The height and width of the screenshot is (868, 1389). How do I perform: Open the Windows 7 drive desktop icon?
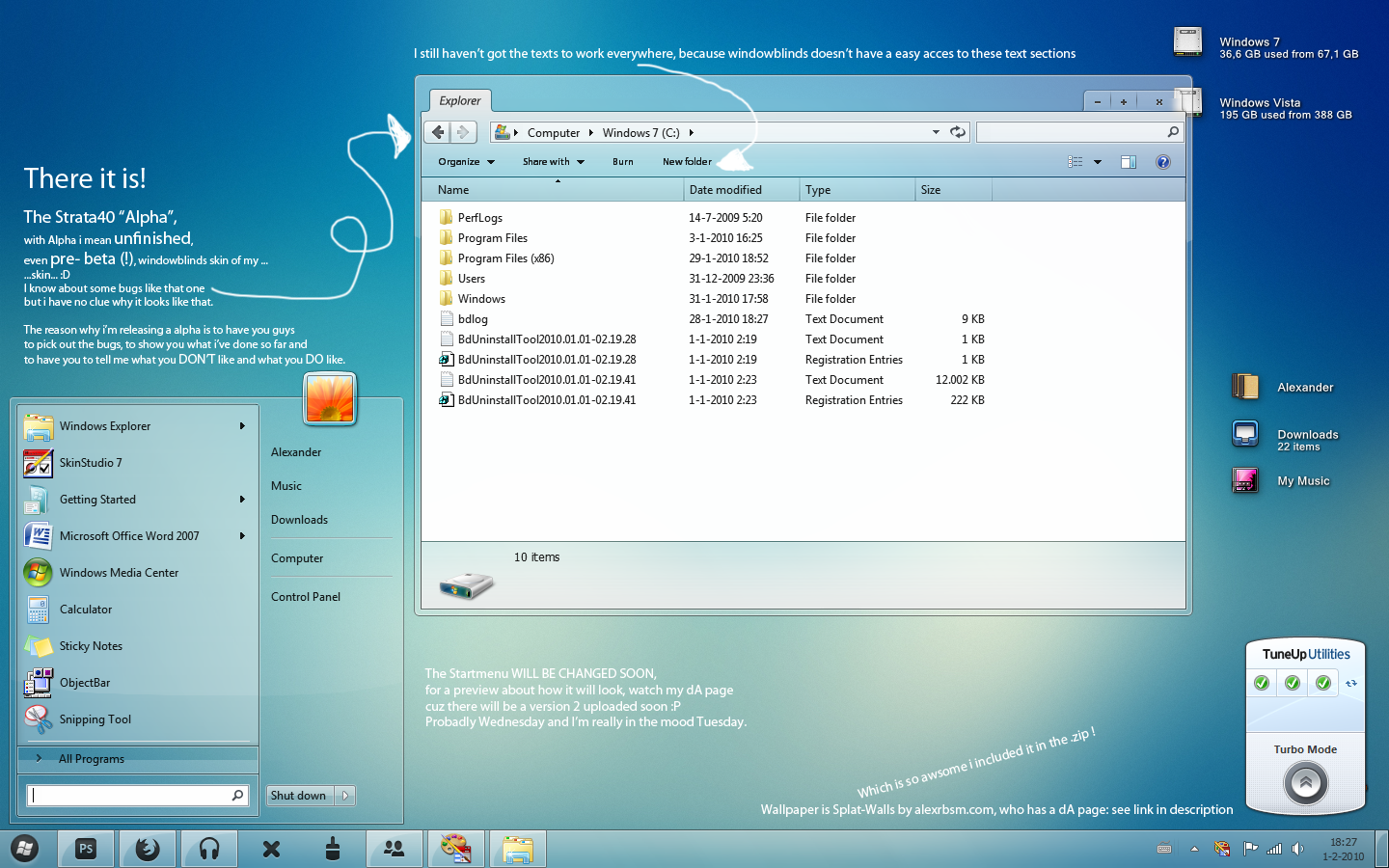click(1187, 42)
